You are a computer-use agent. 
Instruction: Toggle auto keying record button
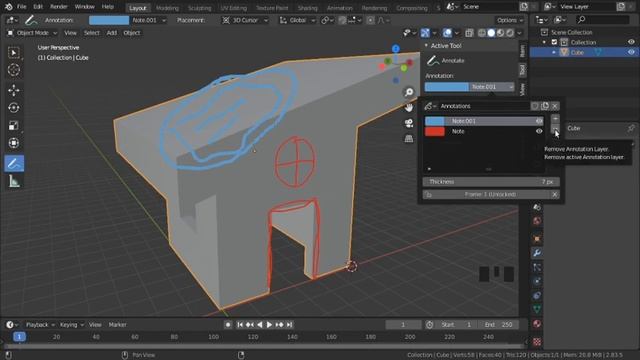pos(228,324)
